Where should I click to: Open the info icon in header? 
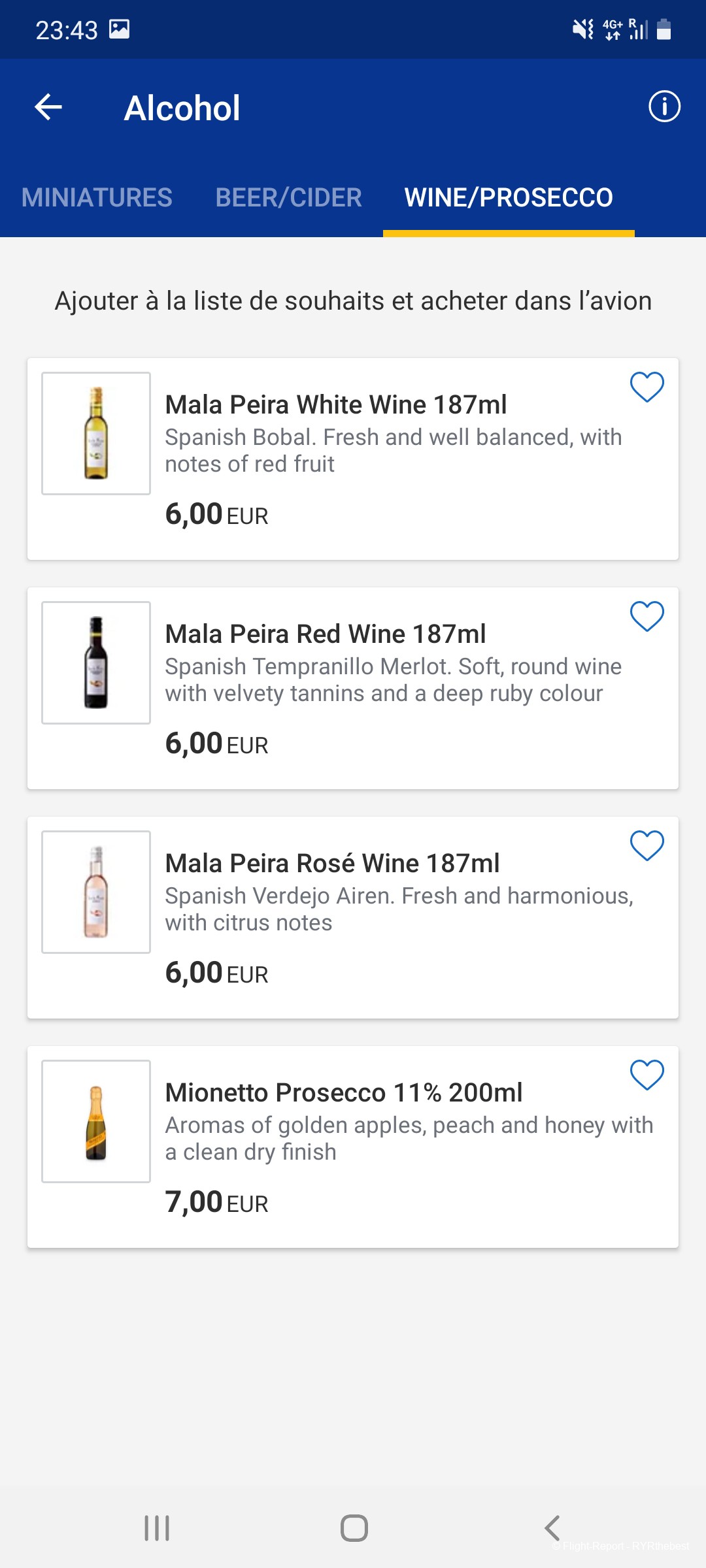pyautogui.click(x=664, y=106)
